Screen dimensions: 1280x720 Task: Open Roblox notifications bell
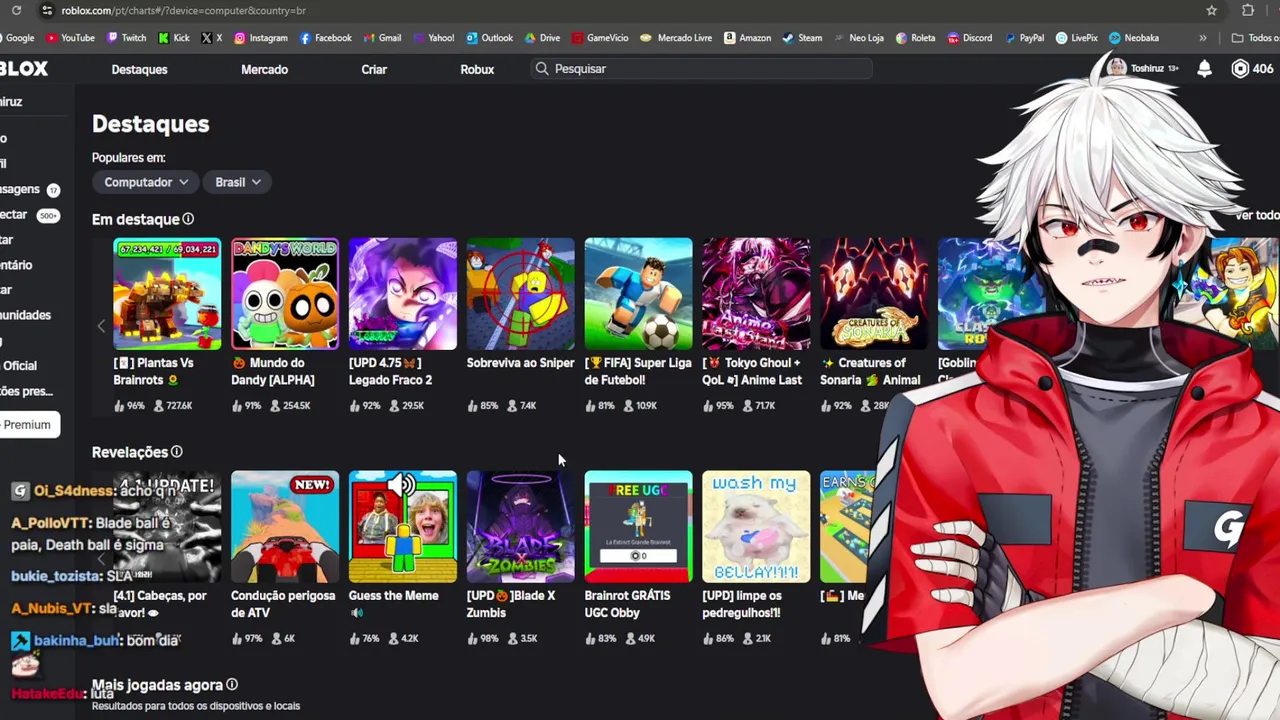pos(1204,68)
